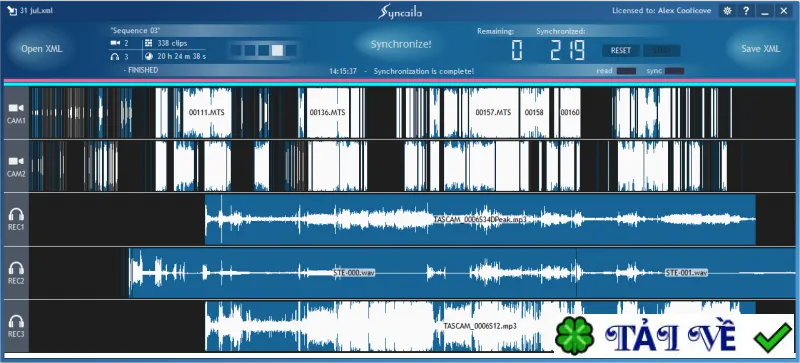Select clip 00157.MTS on CAM1
Image resolution: width=800 pixels, height=363 pixels.
pyautogui.click(x=493, y=112)
